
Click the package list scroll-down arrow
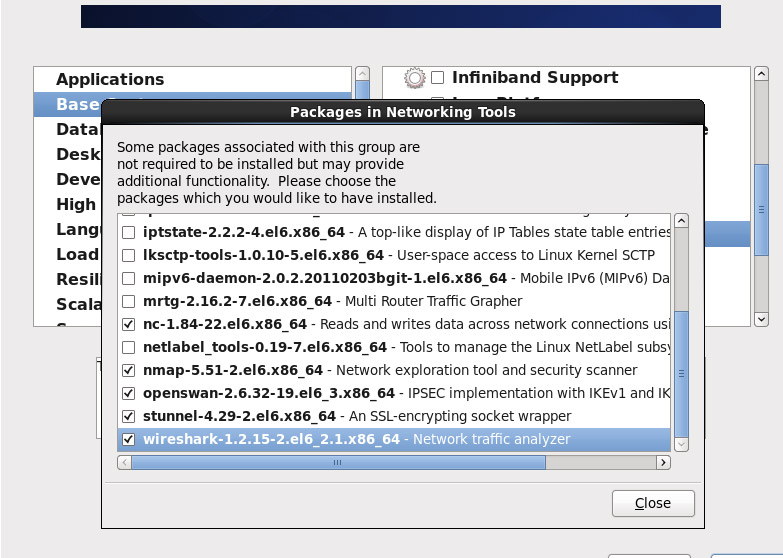[682, 444]
